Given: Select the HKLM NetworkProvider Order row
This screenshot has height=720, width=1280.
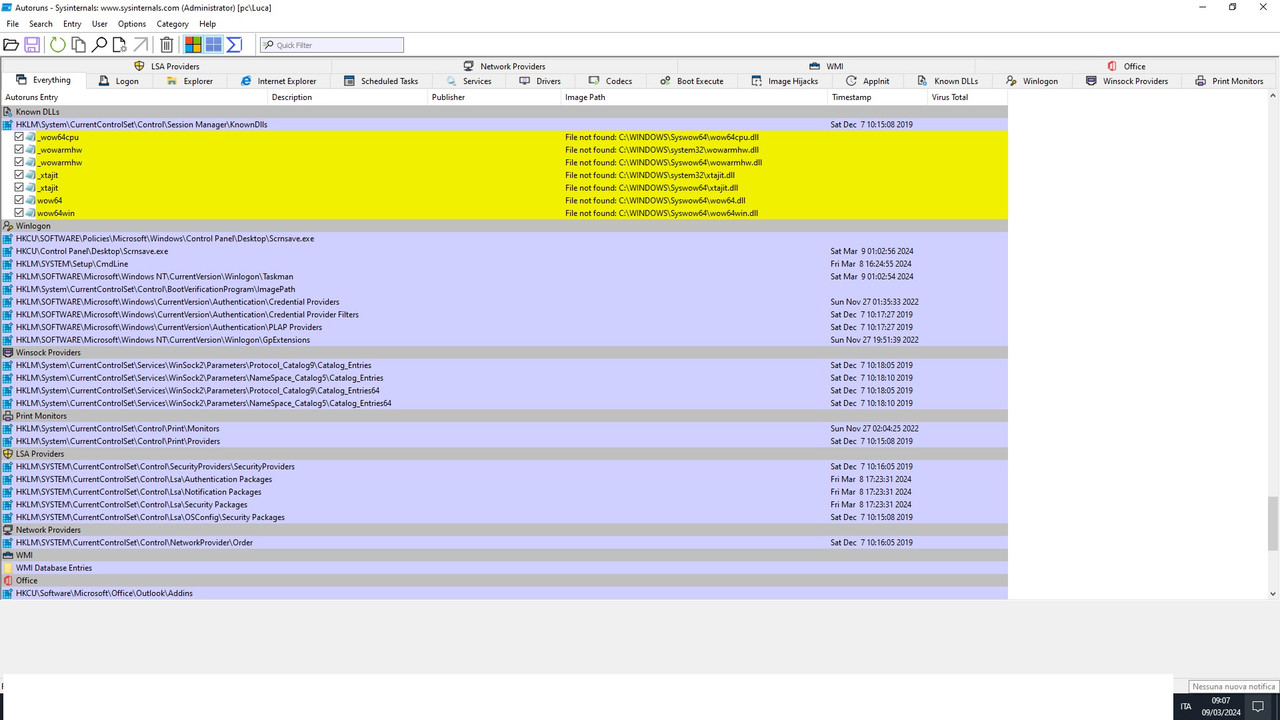Looking at the screenshot, I should tap(504, 543).
